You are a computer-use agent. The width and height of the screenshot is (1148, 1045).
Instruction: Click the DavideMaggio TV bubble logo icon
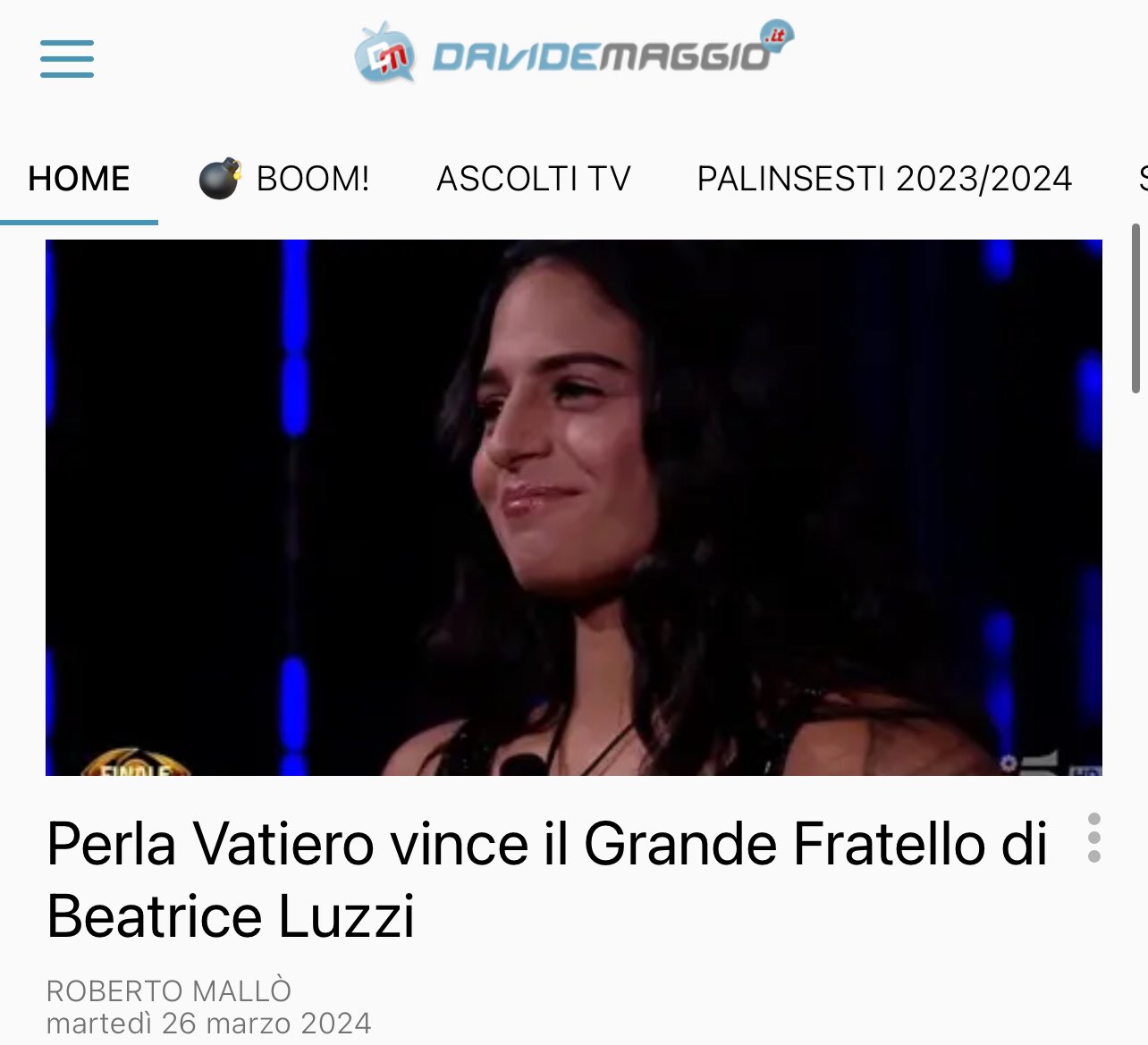[385, 54]
